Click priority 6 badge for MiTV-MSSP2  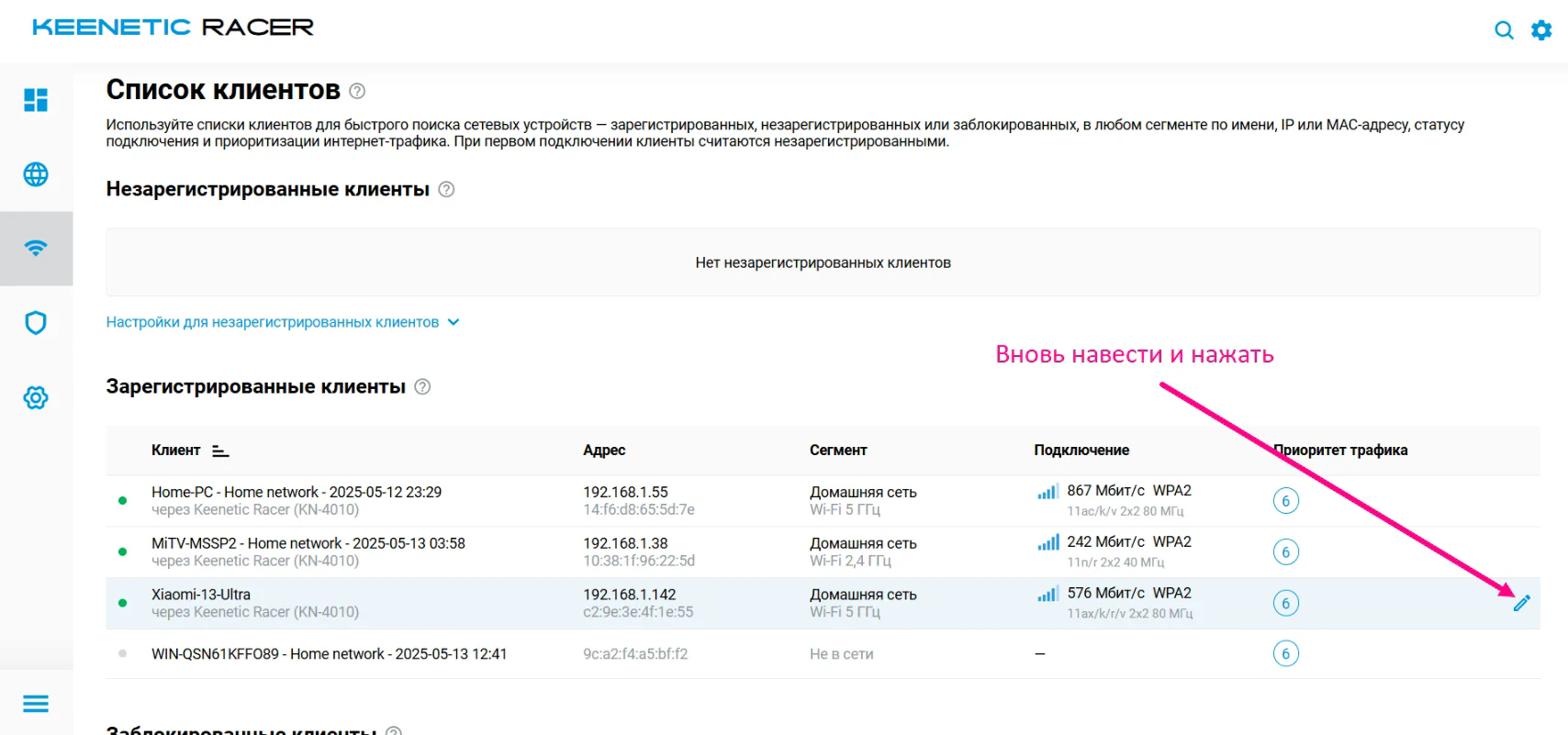tap(1285, 551)
